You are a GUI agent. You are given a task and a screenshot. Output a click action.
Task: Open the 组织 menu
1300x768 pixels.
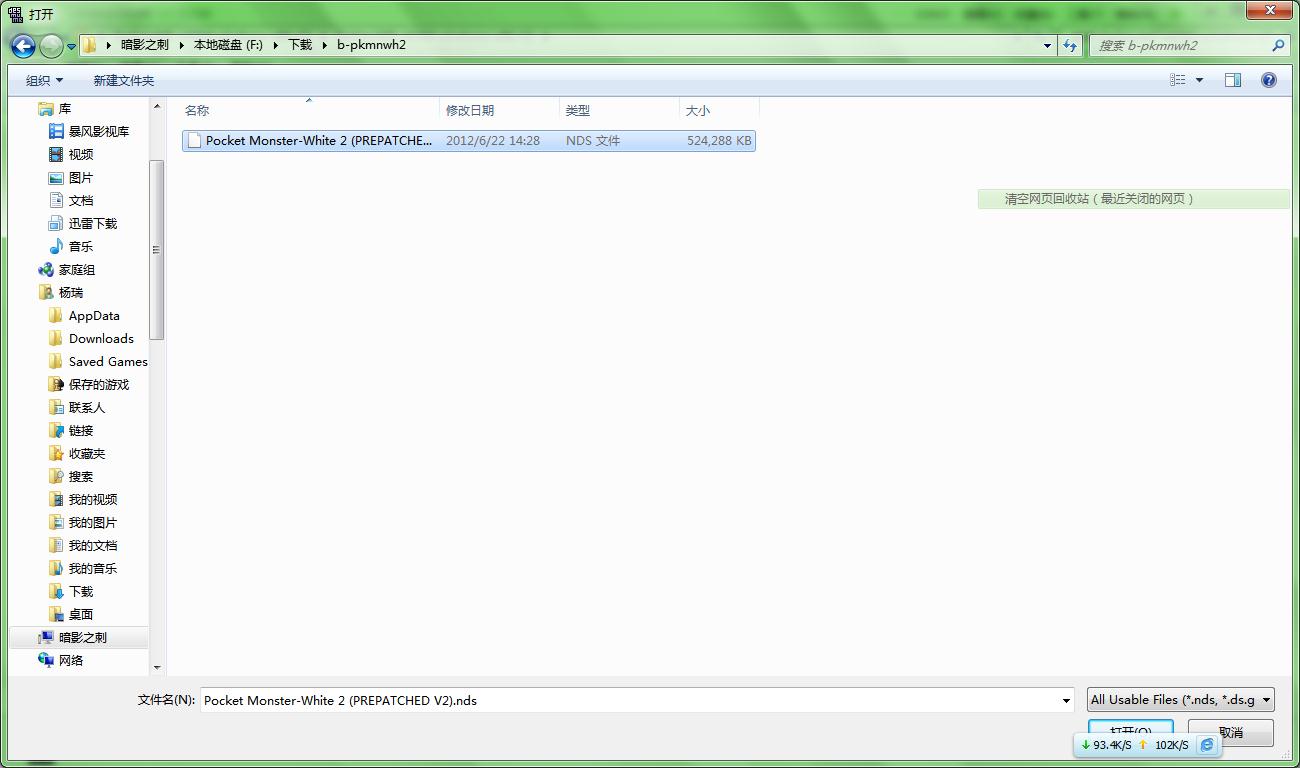click(x=44, y=80)
